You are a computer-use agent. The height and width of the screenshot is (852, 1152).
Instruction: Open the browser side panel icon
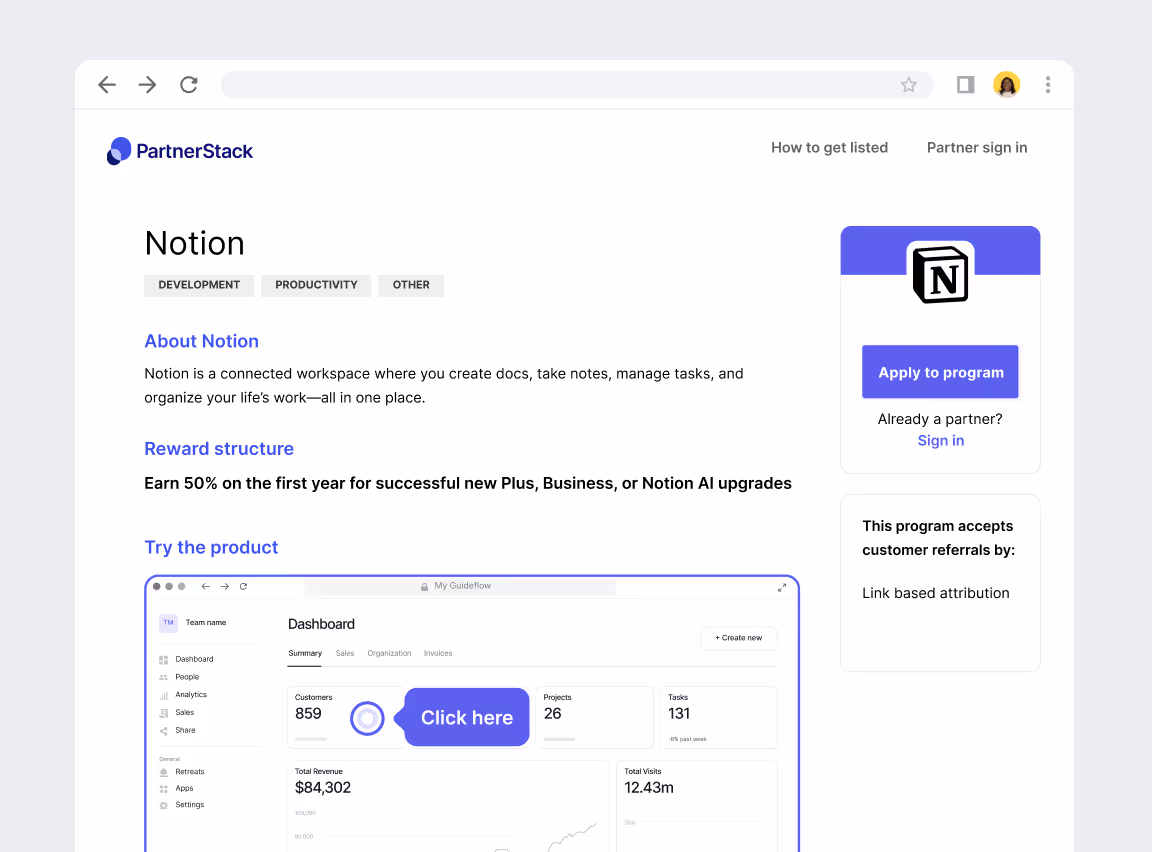tap(965, 84)
